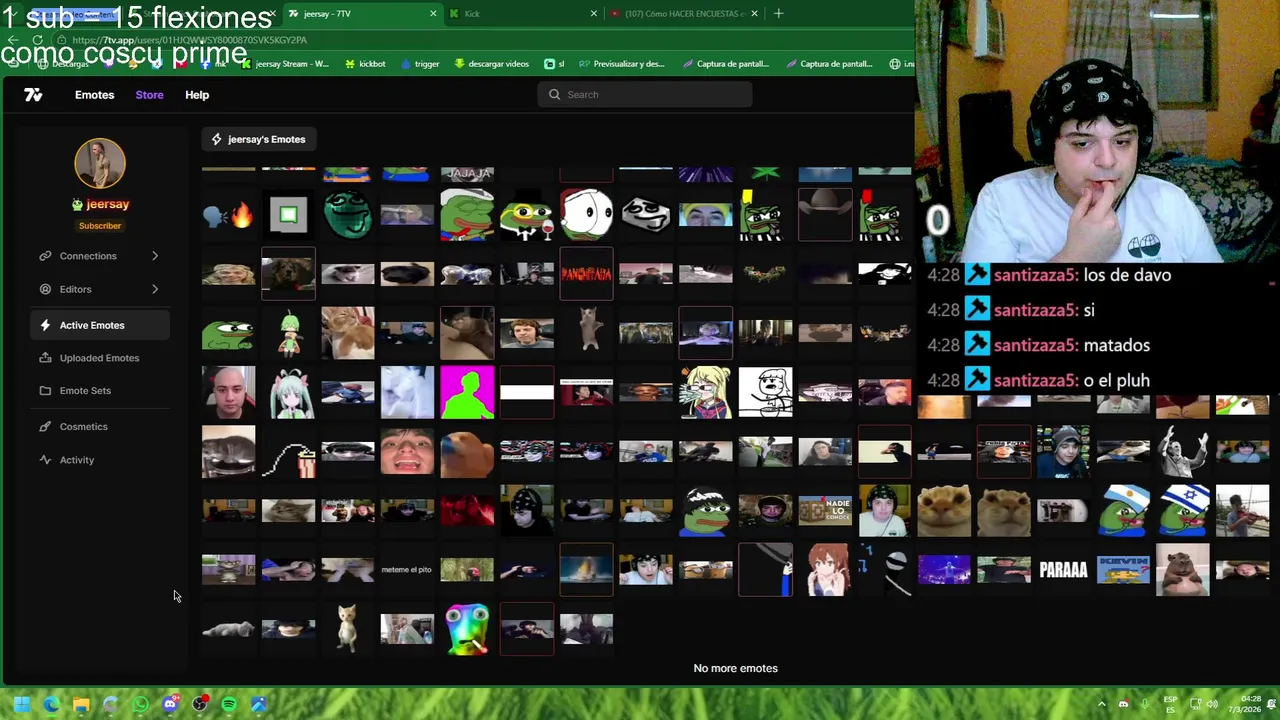
Task: Select the standing cat emote in last row
Action: point(348,630)
